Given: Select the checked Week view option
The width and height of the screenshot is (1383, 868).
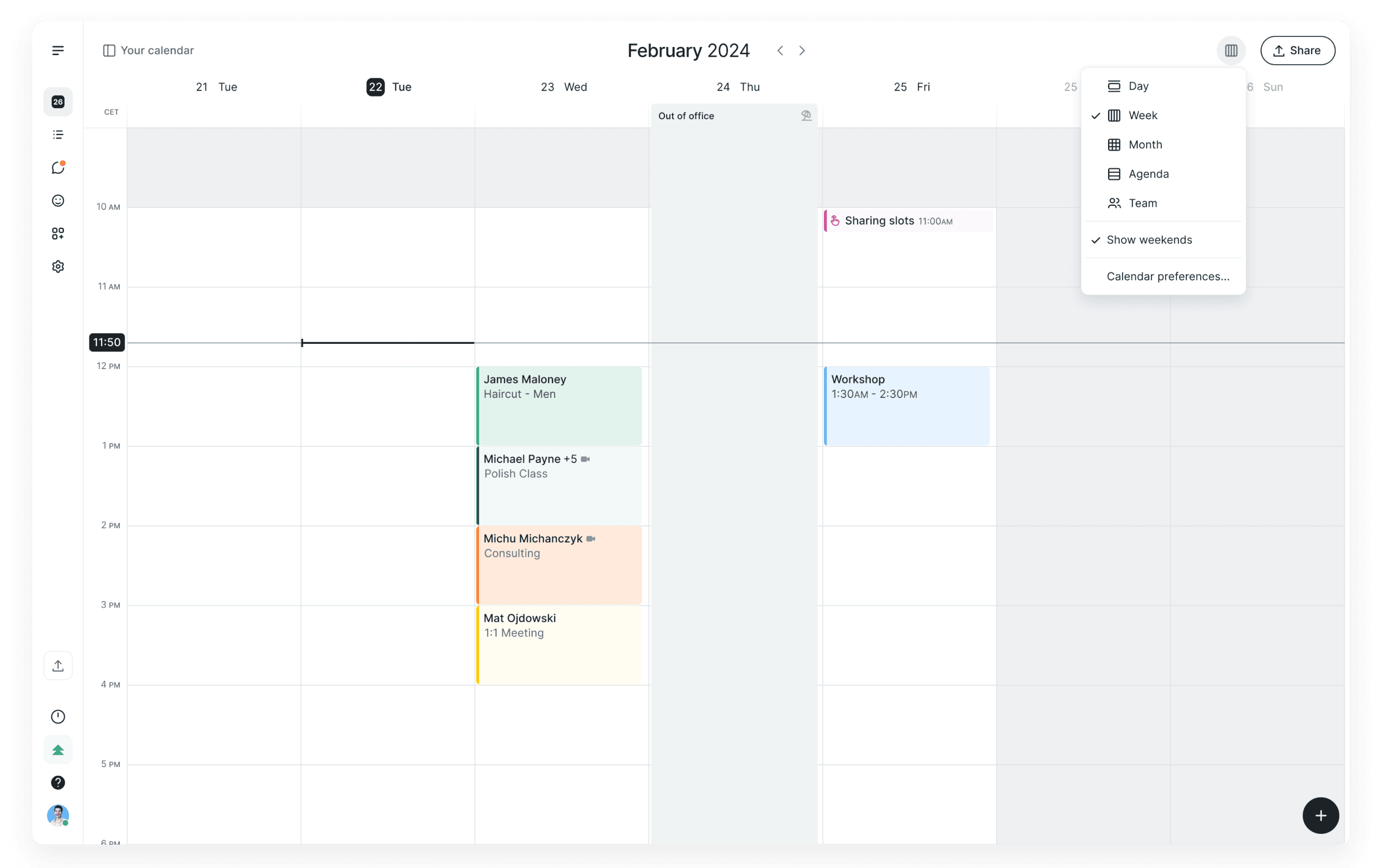Looking at the screenshot, I should click(1142, 115).
